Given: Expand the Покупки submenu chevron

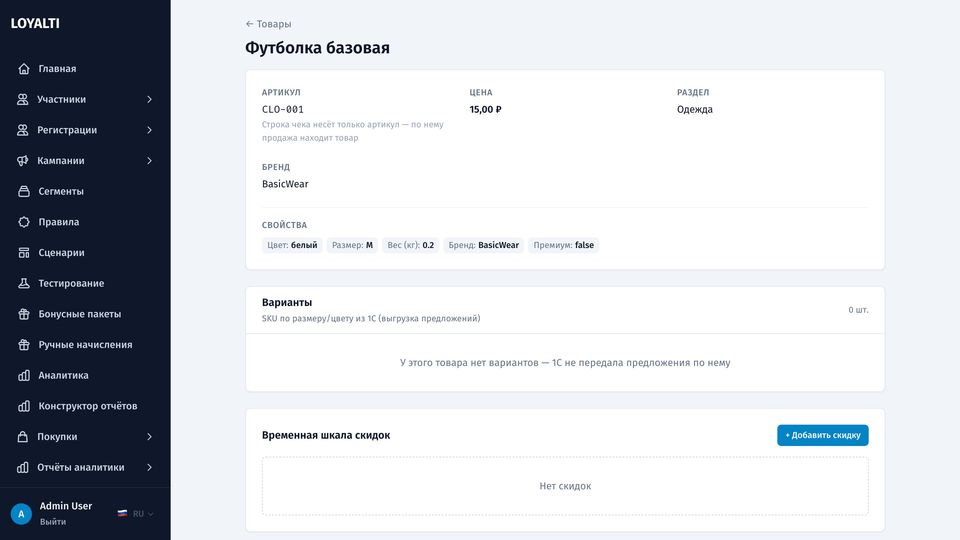Looking at the screenshot, I should click(149, 436).
